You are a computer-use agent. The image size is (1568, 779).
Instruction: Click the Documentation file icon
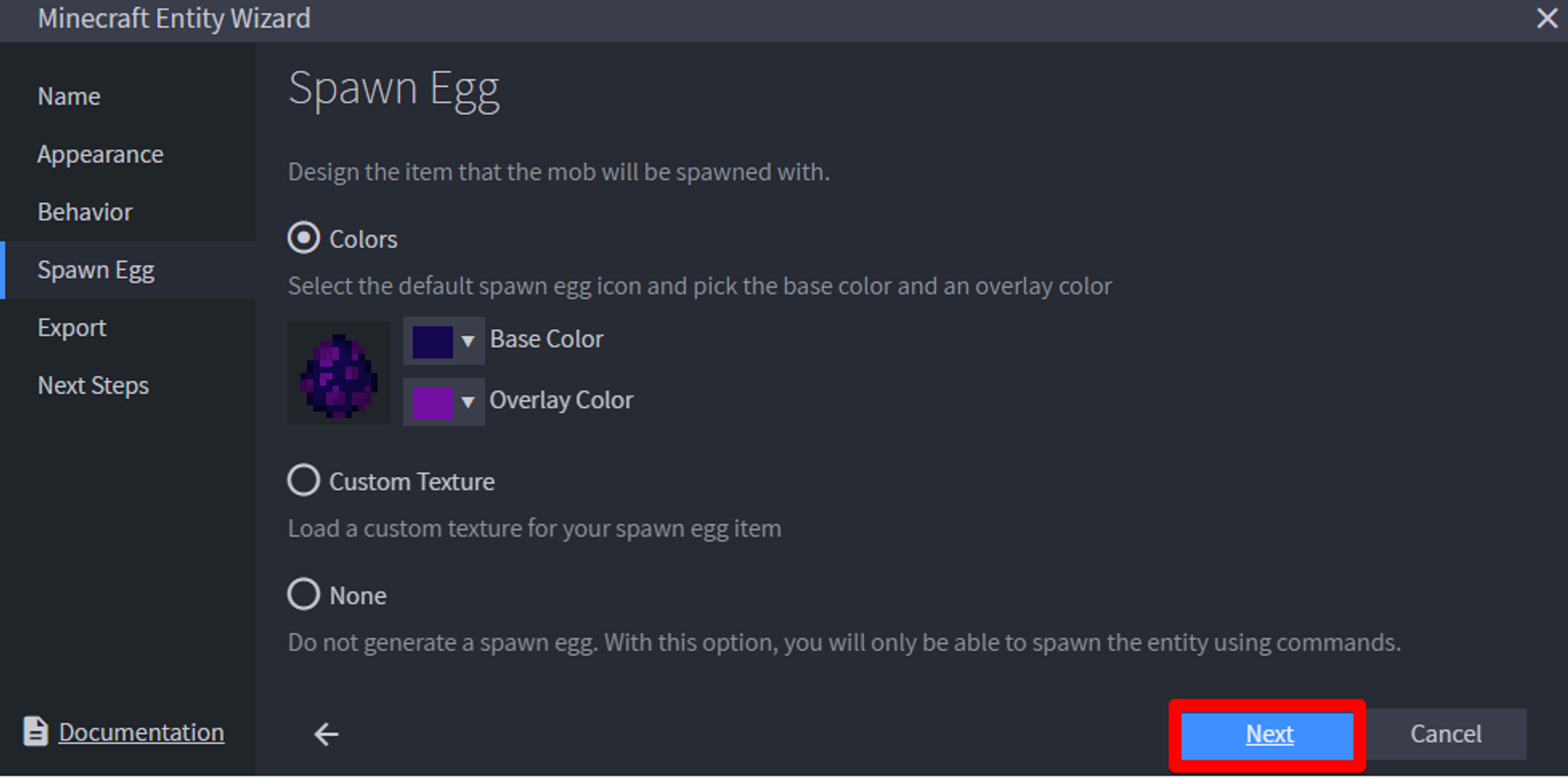coord(35,731)
